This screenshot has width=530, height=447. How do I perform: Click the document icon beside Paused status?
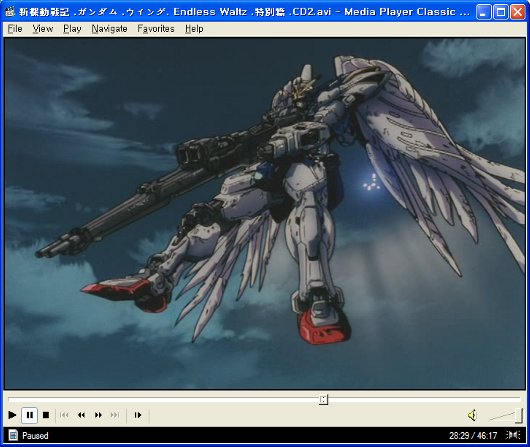tap(13, 435)
